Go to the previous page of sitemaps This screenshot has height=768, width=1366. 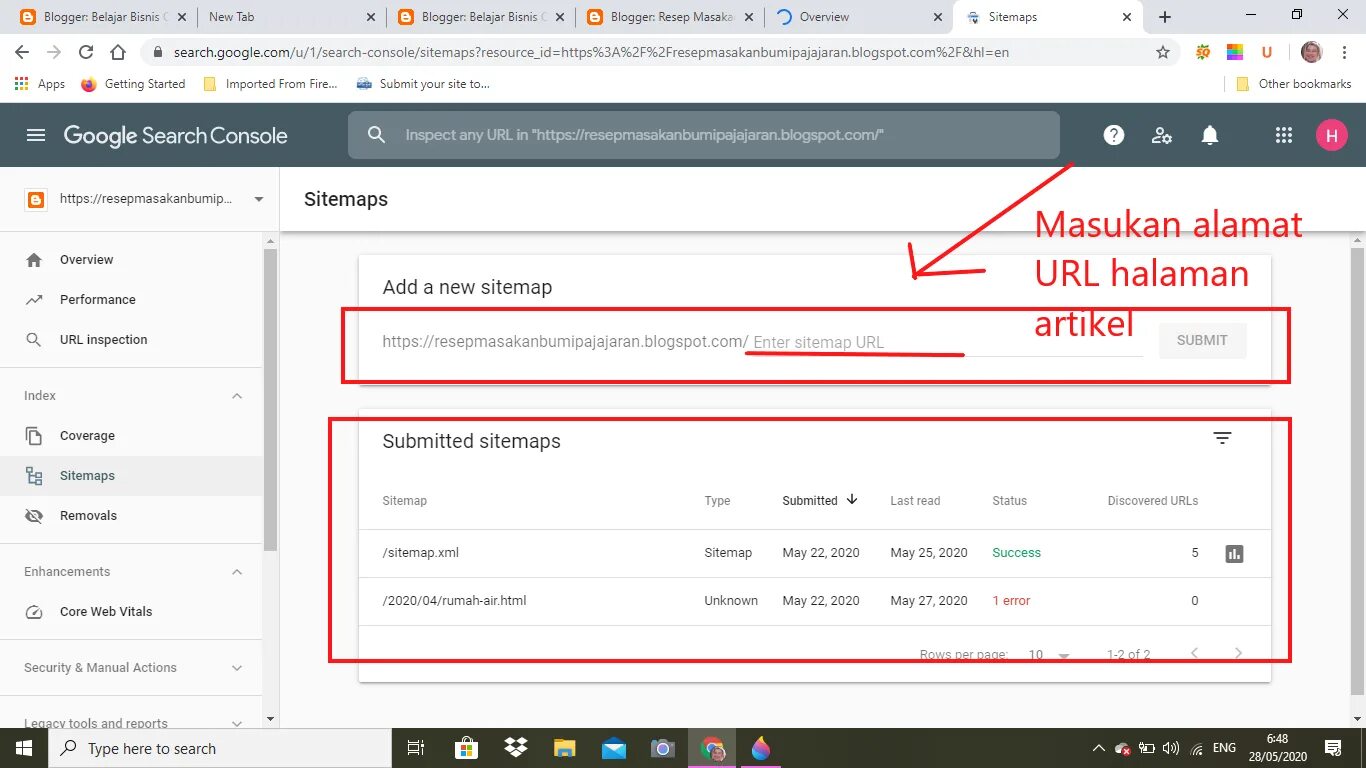[x=1194, y=654]
